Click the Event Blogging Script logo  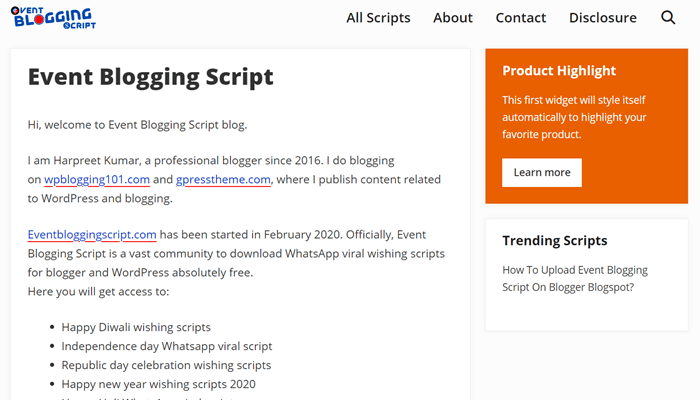click(x=53, y=18)
